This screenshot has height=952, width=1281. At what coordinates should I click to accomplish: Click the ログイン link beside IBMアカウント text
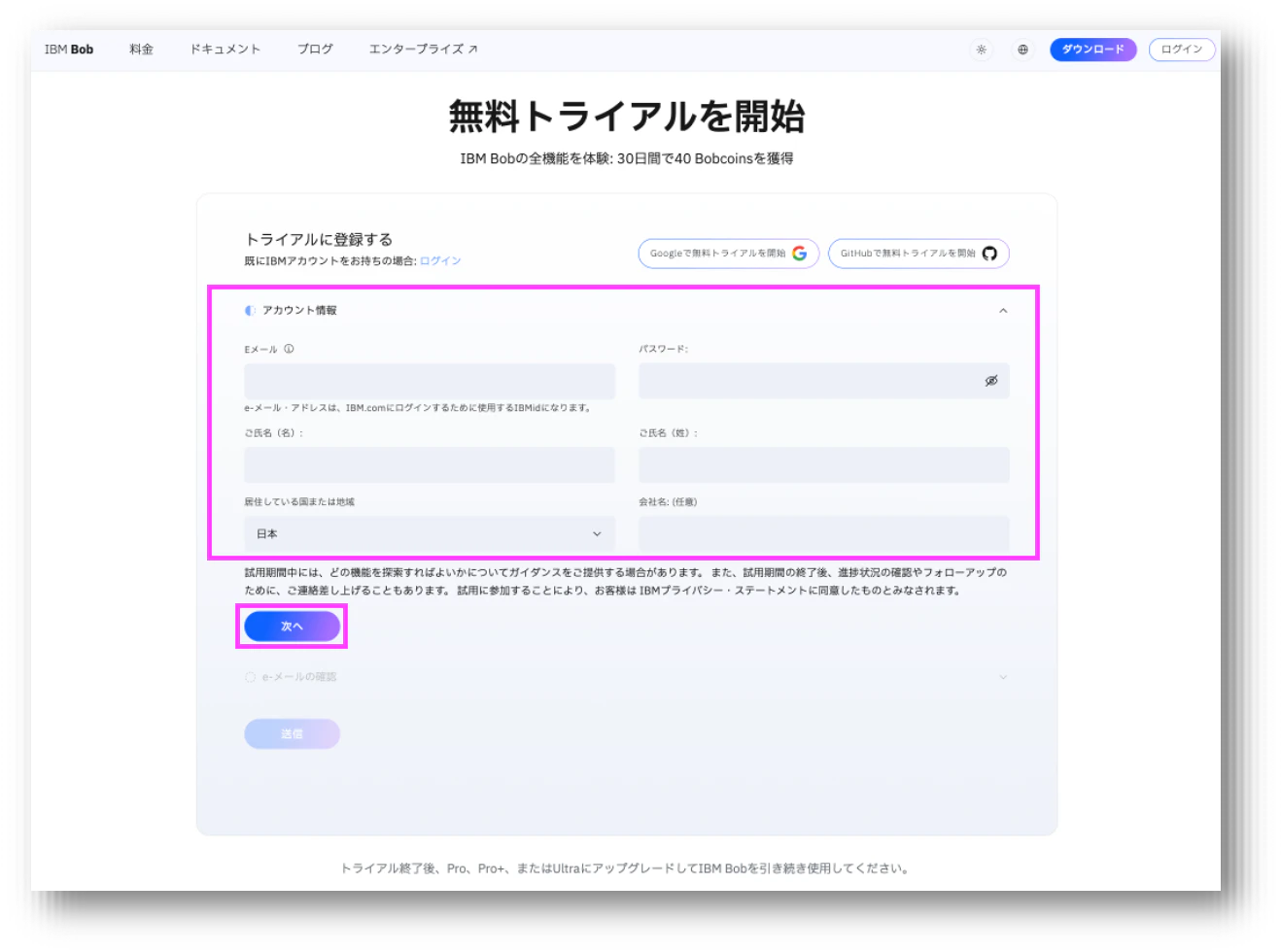[x=440, y=261]
